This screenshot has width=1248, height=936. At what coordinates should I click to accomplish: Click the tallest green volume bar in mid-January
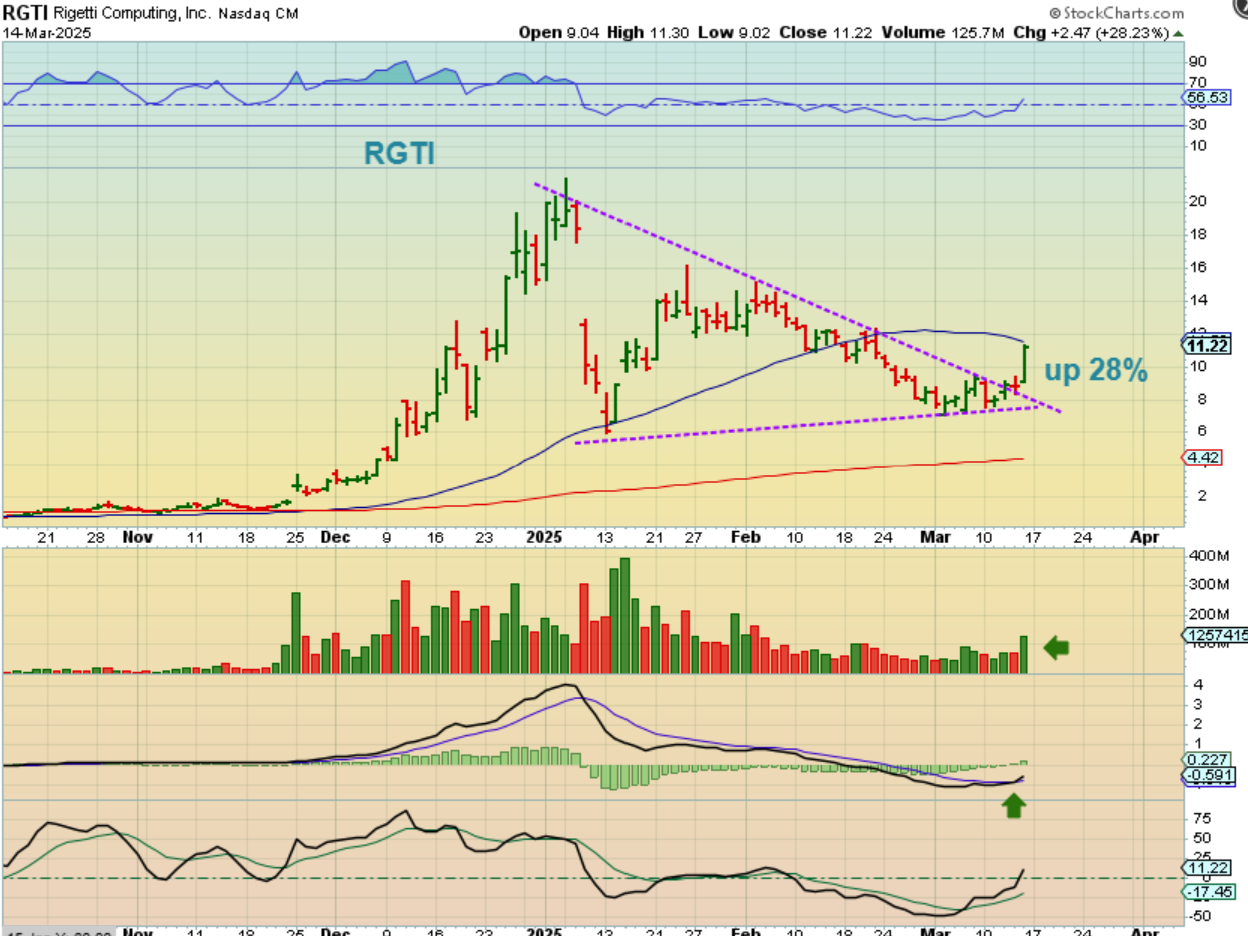click(x=625, y=616)
